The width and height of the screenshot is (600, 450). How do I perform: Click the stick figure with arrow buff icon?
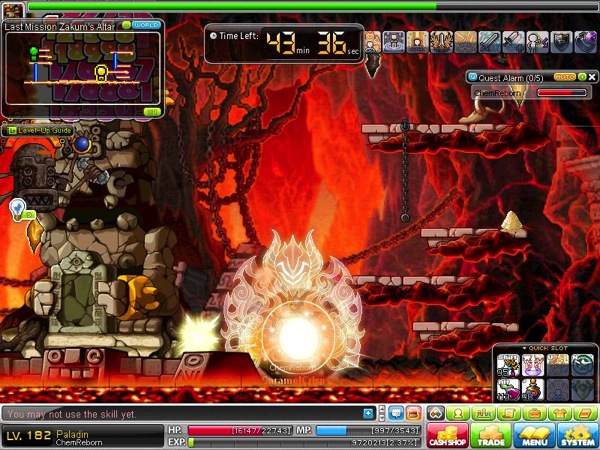pyautogui.click(x=537, y=42)
